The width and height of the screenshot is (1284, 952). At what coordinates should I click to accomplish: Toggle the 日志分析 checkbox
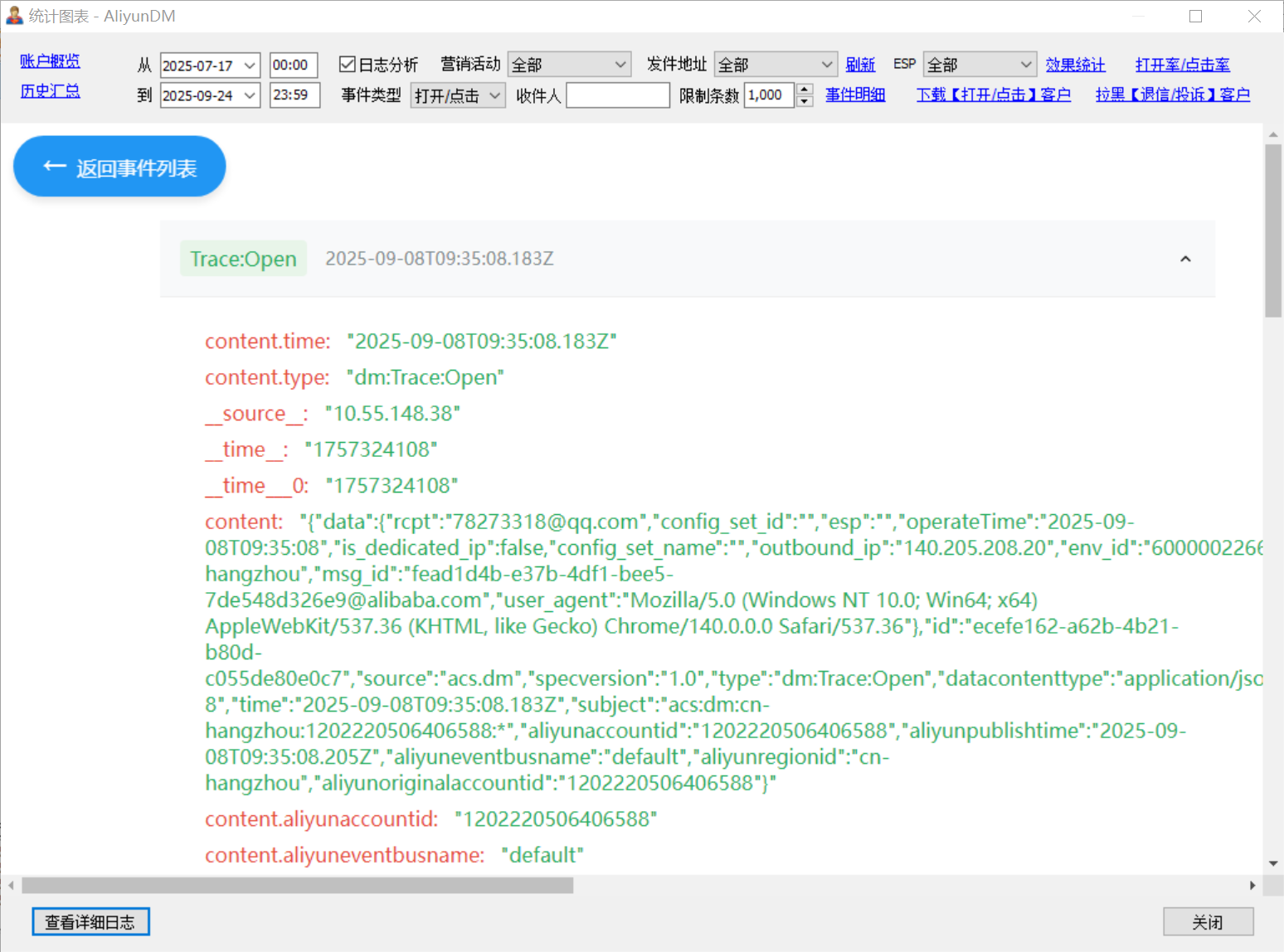348,65
